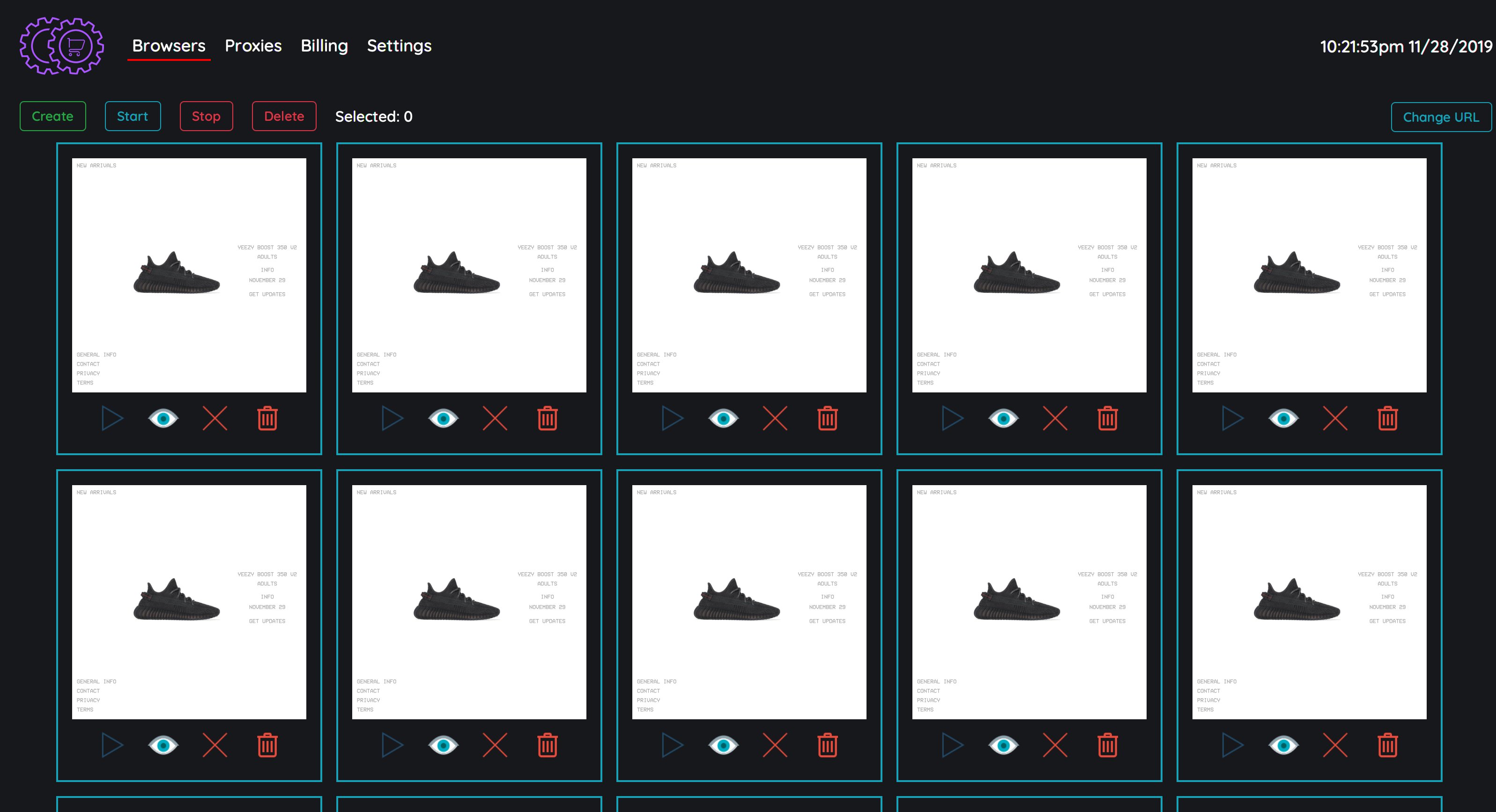The image size is (1496, 812).
Task: Select the third Yeezy preview thumbnail, top row
Action: (x=749, y=275)
